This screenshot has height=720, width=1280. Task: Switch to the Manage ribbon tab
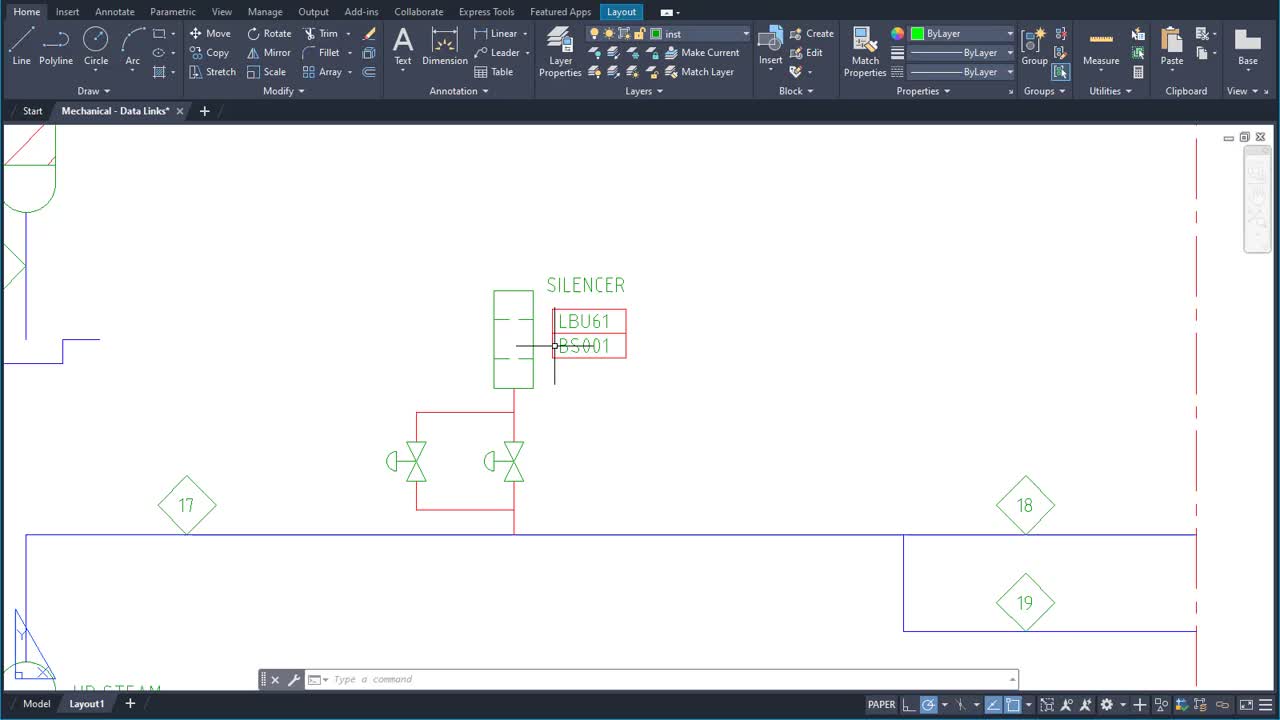point(265,12)
